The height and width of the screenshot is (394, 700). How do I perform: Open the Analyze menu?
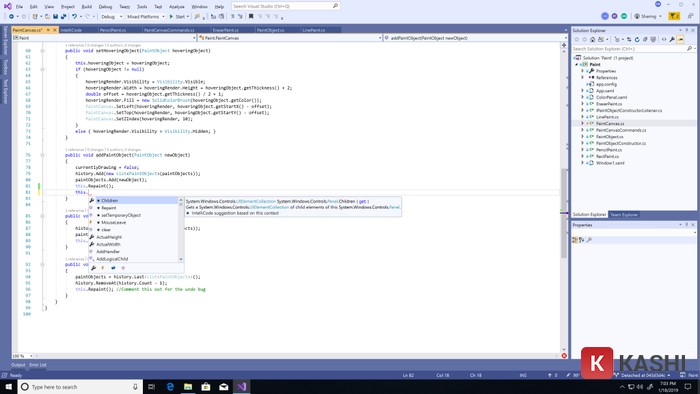176,7
